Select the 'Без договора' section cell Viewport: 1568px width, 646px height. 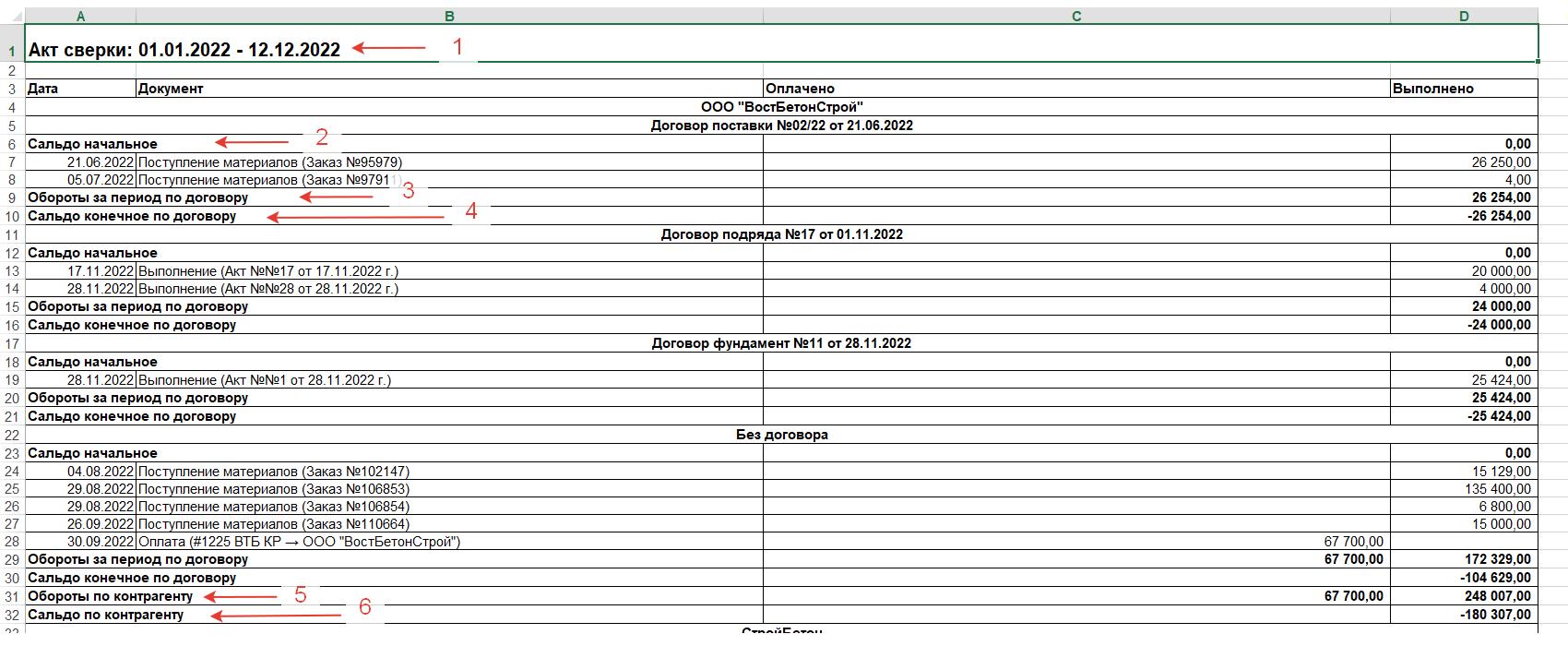coord(781,435)
